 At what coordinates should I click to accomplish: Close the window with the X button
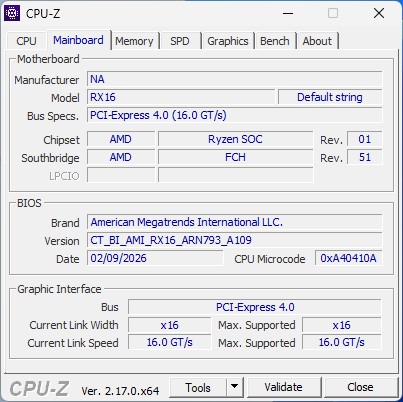tap(379, 14)
